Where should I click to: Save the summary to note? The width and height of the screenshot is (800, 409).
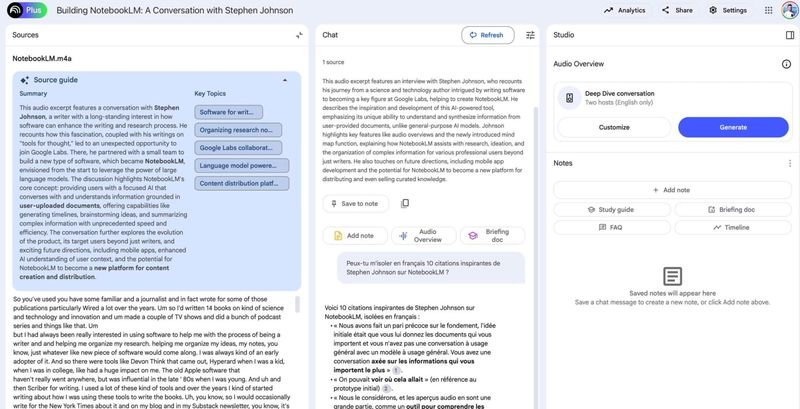pos(356,203)
